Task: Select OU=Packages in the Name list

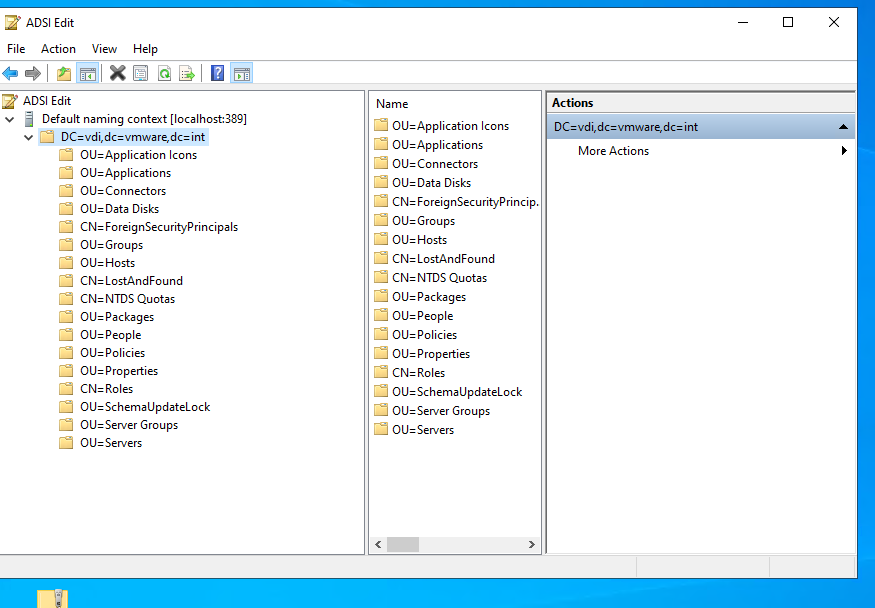Action: 429,297
